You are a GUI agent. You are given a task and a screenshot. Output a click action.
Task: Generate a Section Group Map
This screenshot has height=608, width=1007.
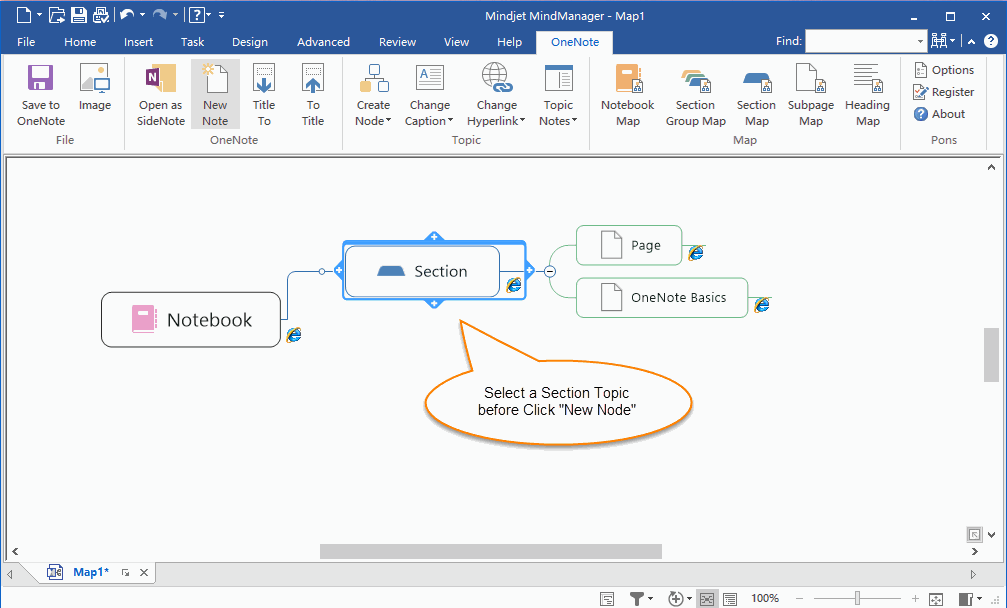(695, 95)
